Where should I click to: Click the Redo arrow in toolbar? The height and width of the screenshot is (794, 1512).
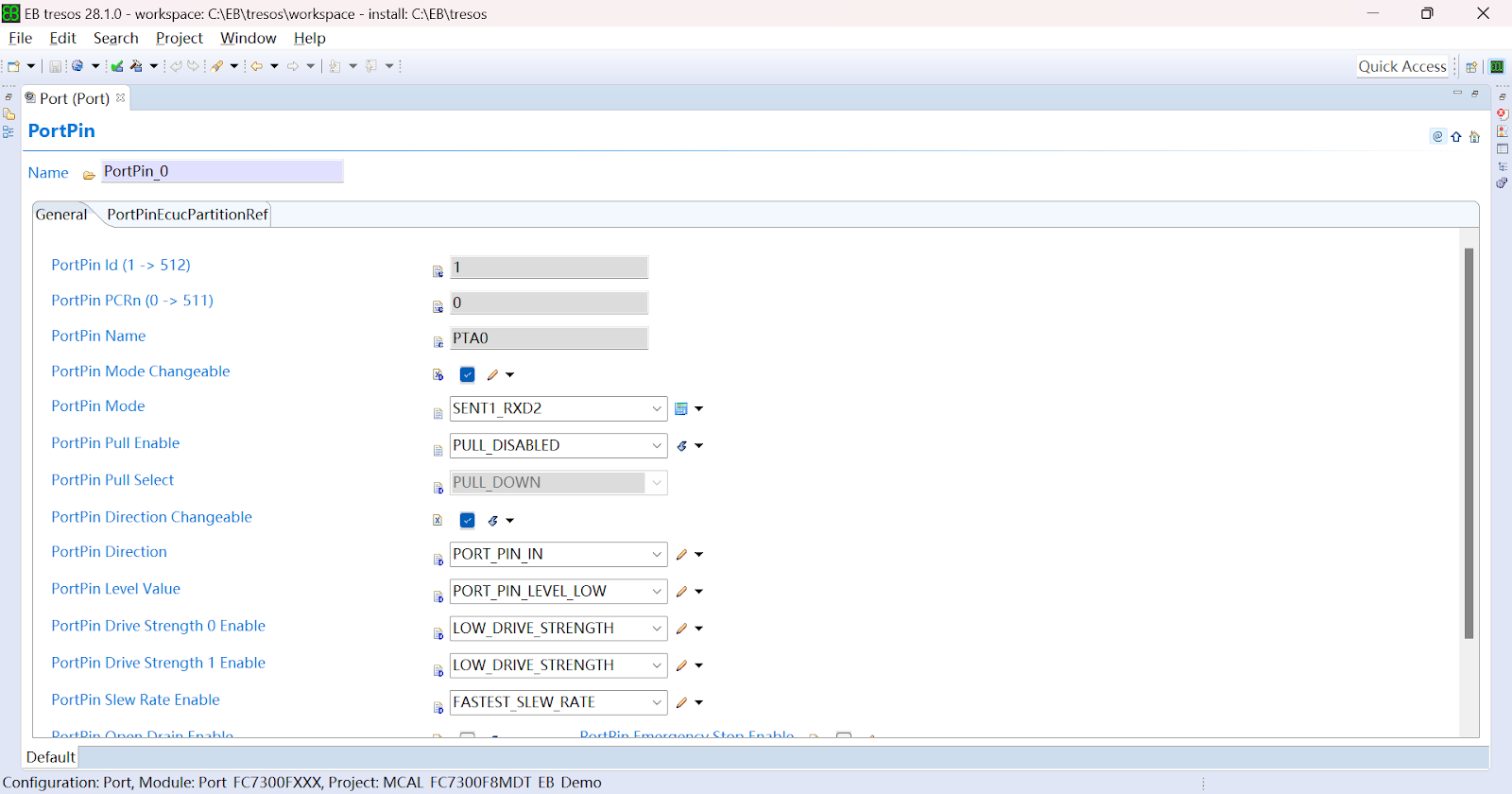(x=193, y=66)
